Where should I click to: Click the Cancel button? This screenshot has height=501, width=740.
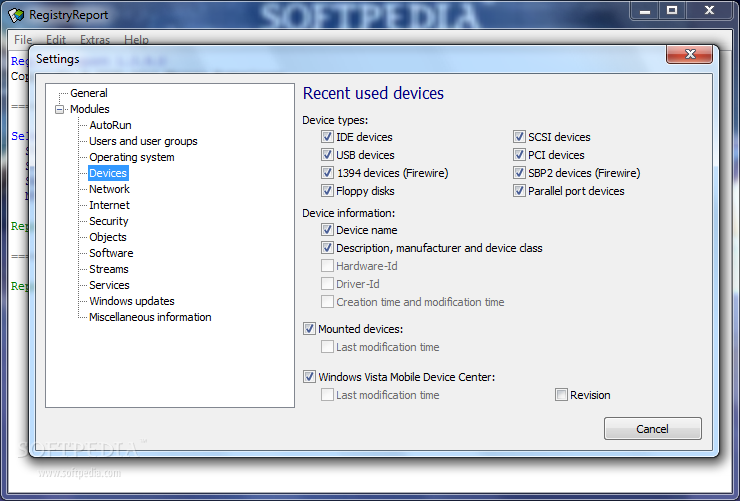(653, 428)
